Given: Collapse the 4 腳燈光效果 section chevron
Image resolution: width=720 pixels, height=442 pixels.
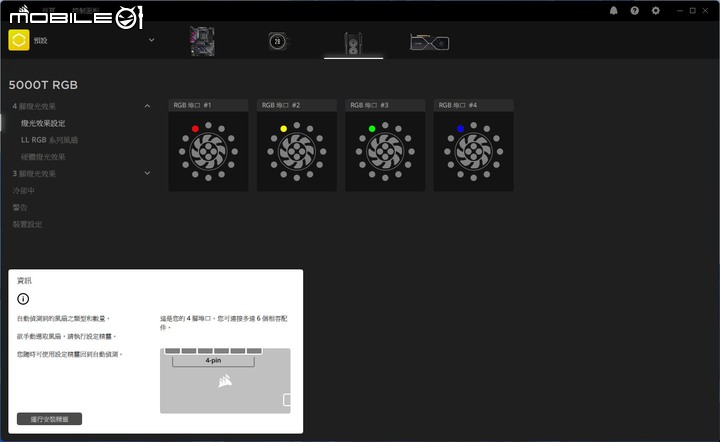Looking at the screenshot, I should (147, 106).
